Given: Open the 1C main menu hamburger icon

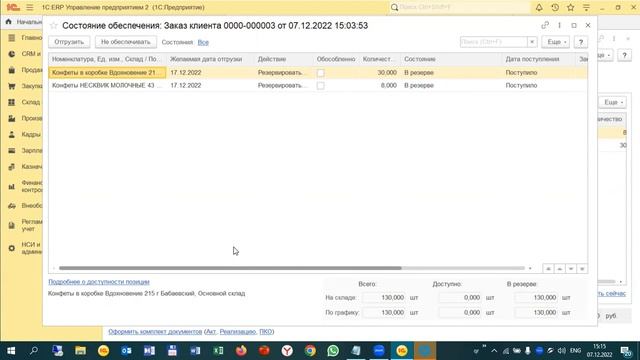Looking at the screenshot, I should (x=30, y=7).
